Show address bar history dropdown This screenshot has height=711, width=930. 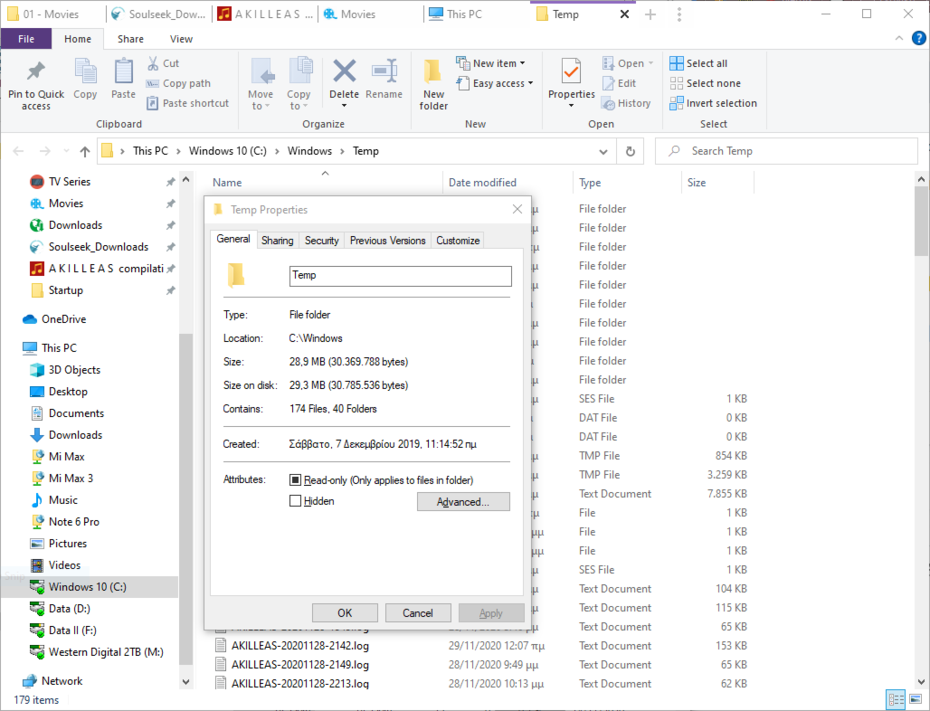603,151
